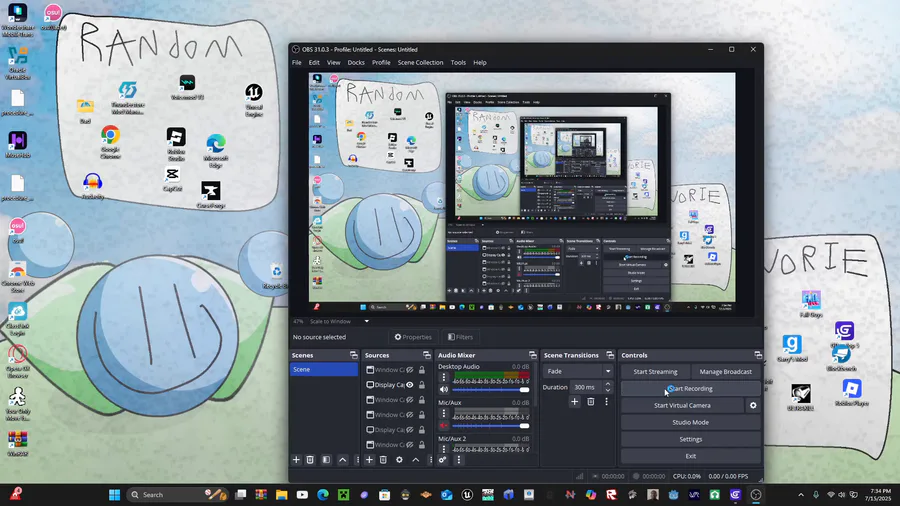Open Audio Mixer toolbar three-dot menu
Screen dimensions: 900x506
pyautogui.click(x=459, y=460)
